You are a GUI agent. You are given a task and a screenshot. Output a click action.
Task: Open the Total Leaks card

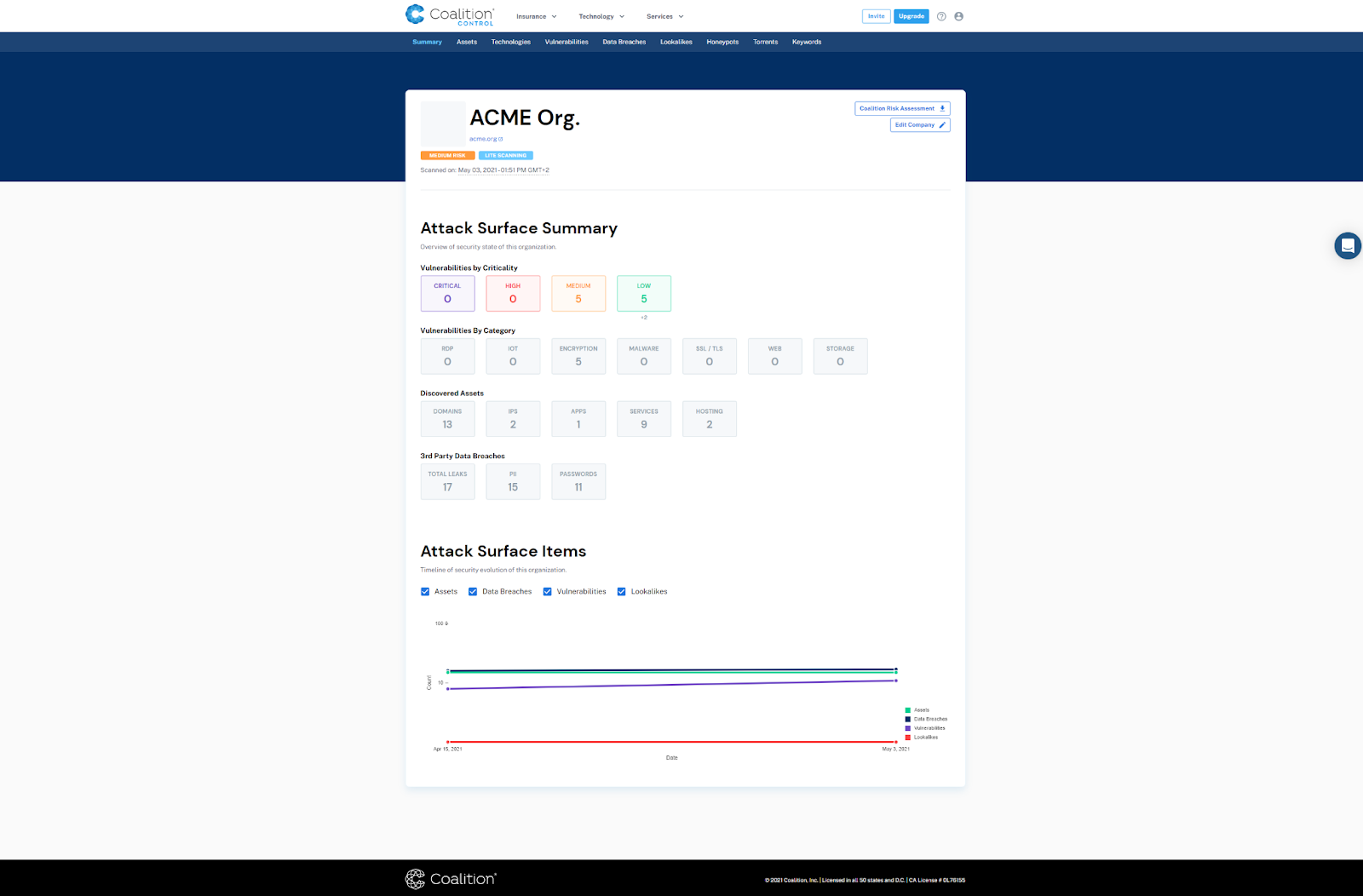447,481
